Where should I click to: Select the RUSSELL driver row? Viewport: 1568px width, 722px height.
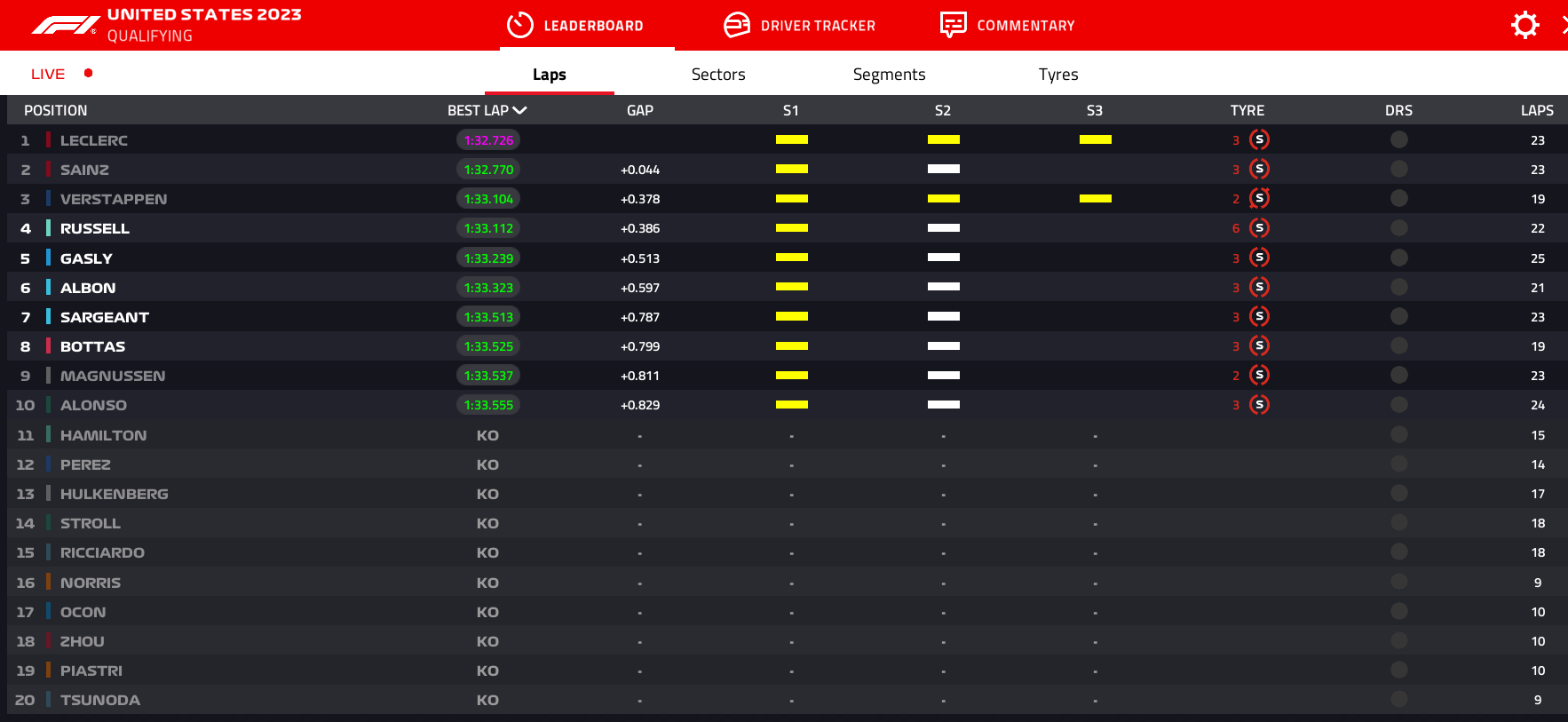(x=787, y=228)
